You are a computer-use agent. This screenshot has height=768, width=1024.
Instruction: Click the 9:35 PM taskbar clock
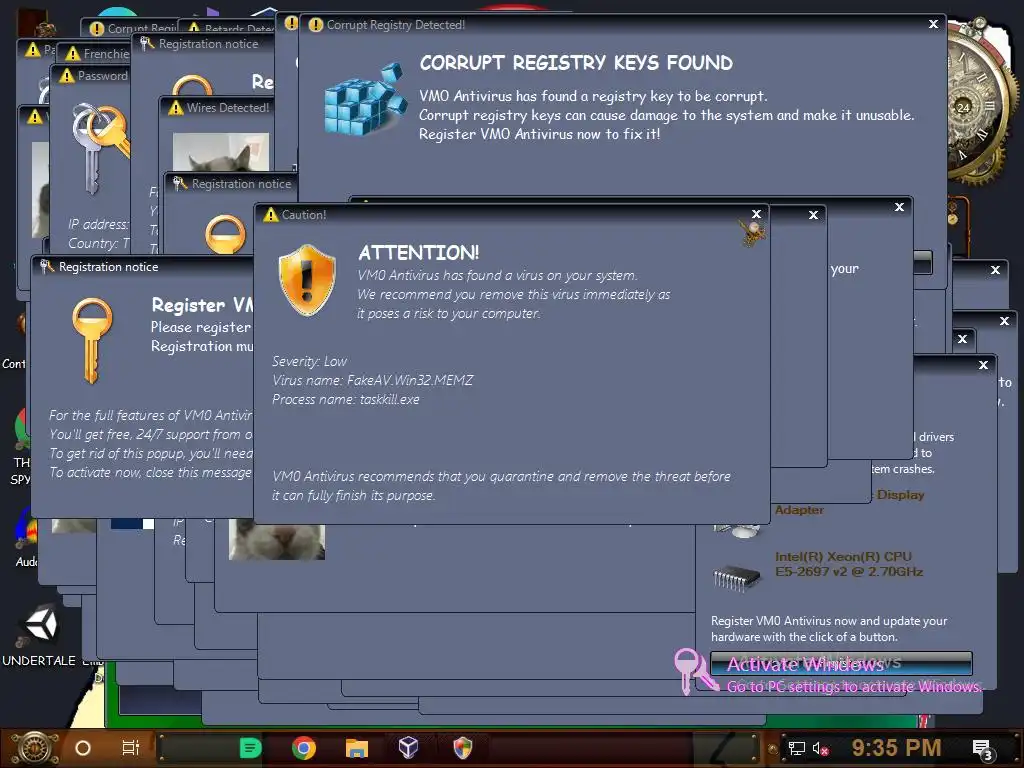coord(897,747)
